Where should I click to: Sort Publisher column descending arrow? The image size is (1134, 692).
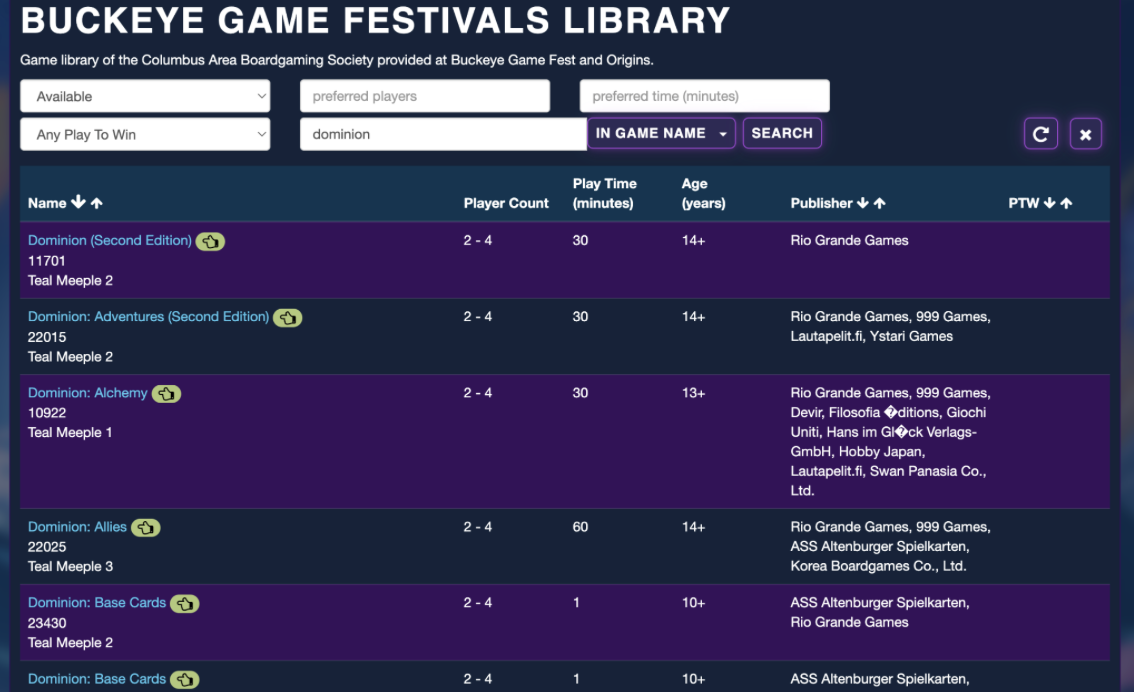[863, 203]
